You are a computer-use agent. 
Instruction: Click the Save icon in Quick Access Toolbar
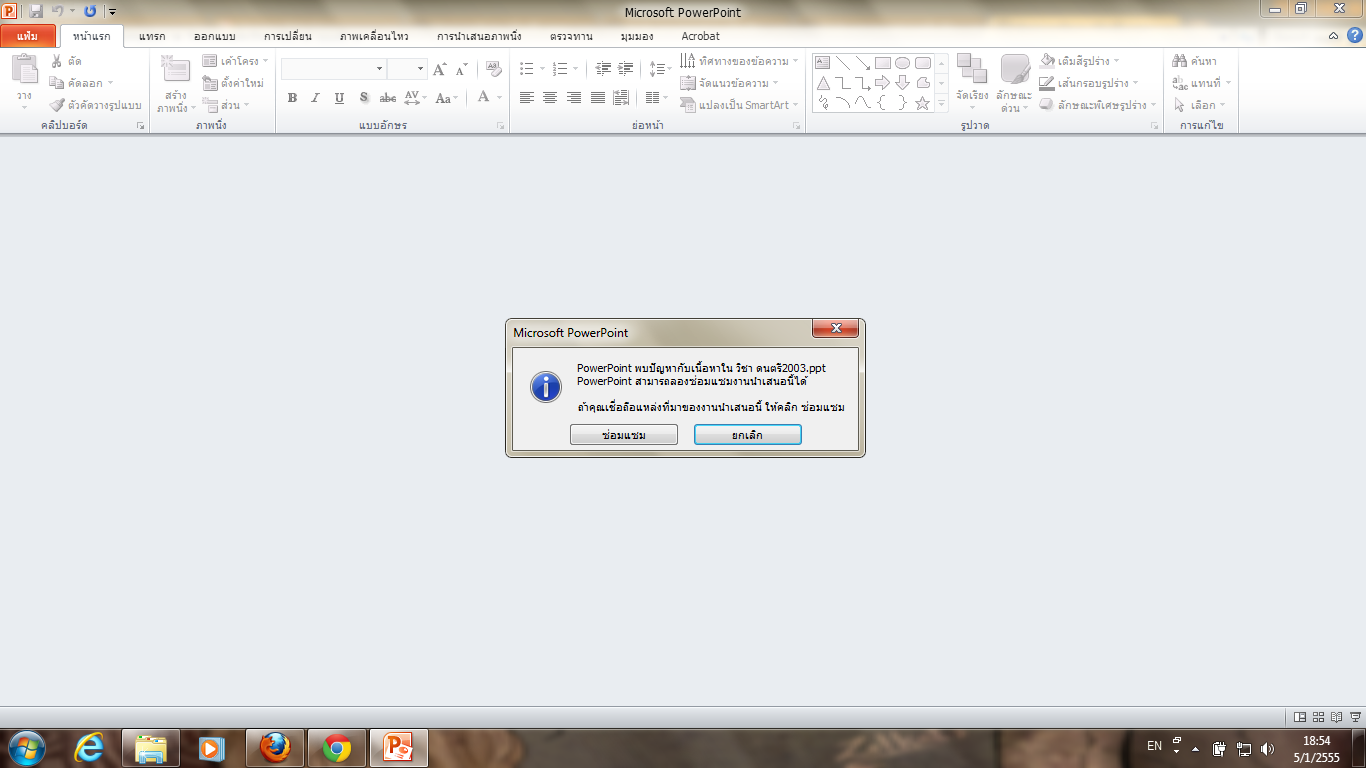(x=36, y=11)
